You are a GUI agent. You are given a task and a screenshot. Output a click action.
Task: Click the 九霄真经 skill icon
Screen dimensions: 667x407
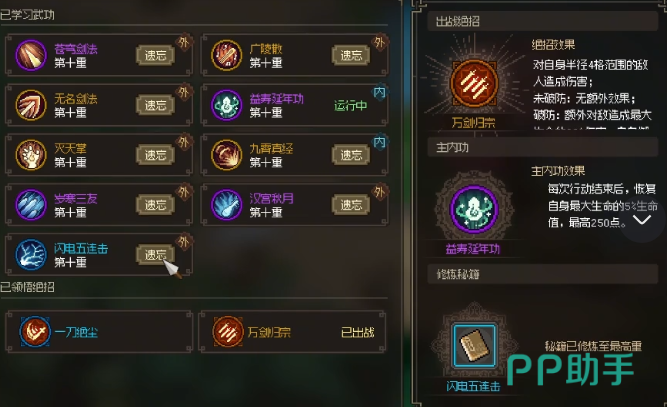[226, 155]
